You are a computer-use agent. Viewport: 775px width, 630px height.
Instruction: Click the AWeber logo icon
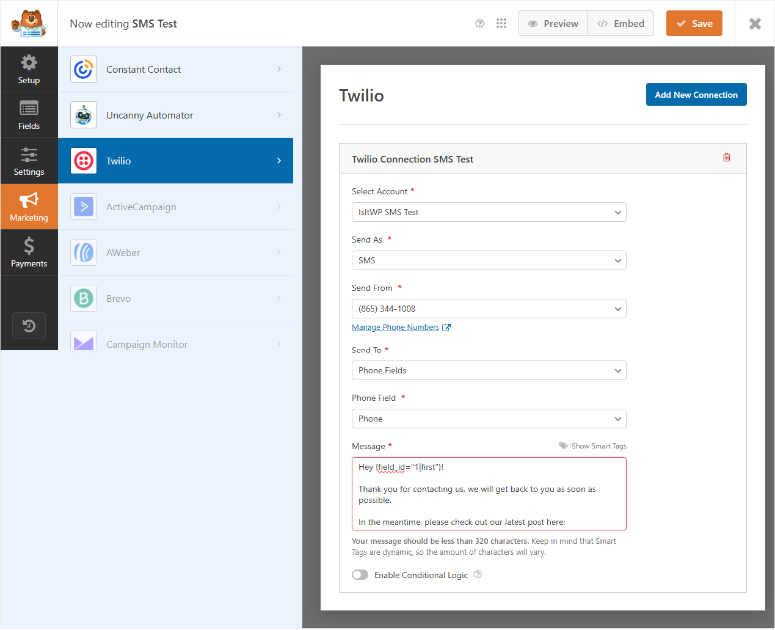pyautogui.click(x=83, y=252)
